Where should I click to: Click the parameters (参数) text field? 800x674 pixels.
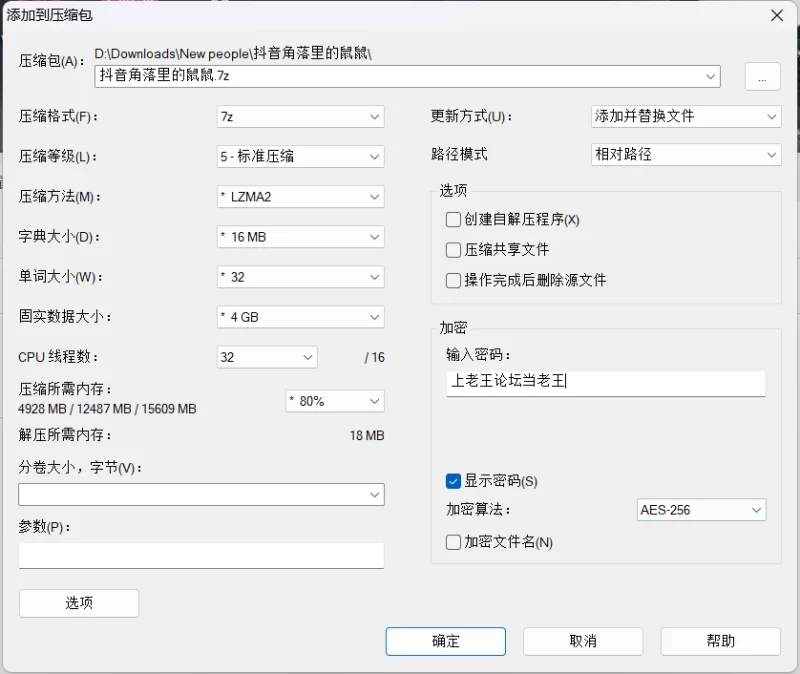tap(201, 556)
